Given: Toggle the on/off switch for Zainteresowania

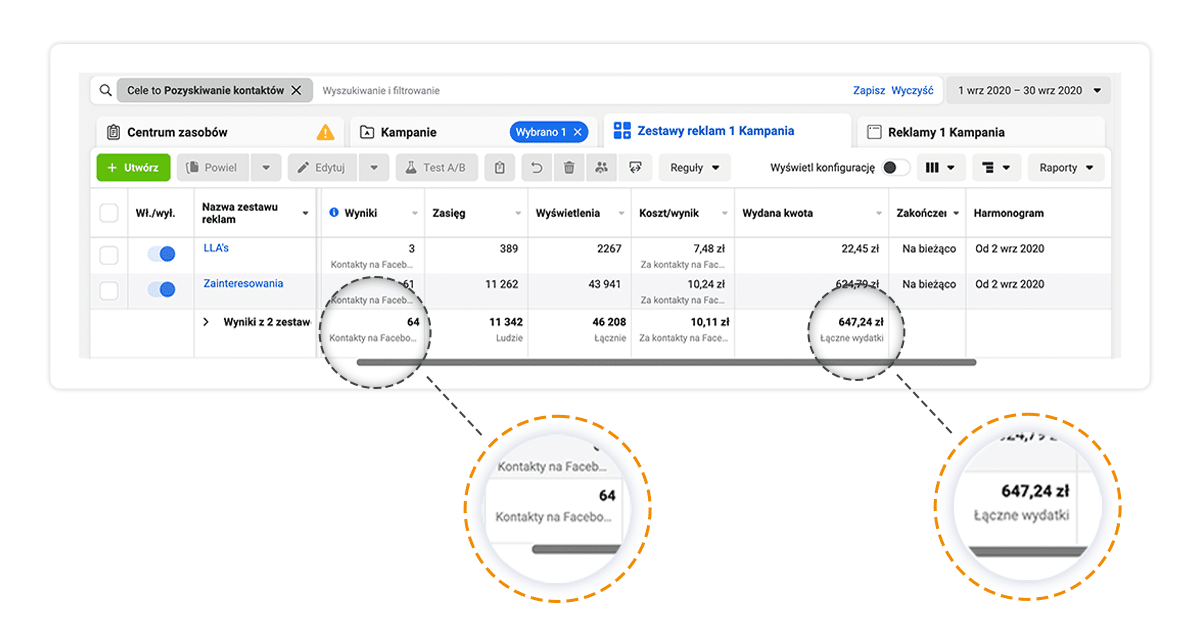Looking at the screenshot, I should [161, 290].
